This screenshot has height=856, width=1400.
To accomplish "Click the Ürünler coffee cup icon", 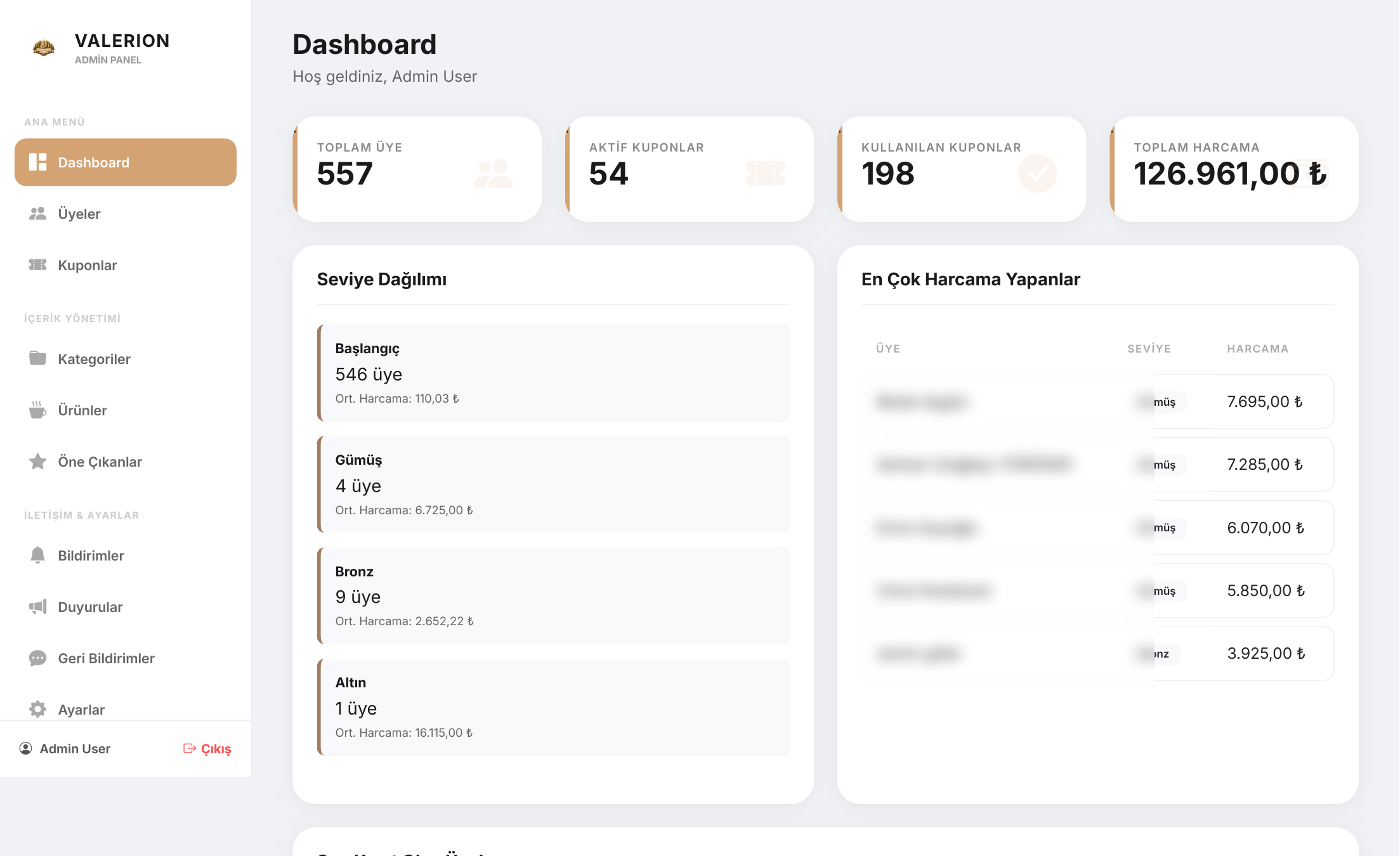I will (x=38, y=410).
